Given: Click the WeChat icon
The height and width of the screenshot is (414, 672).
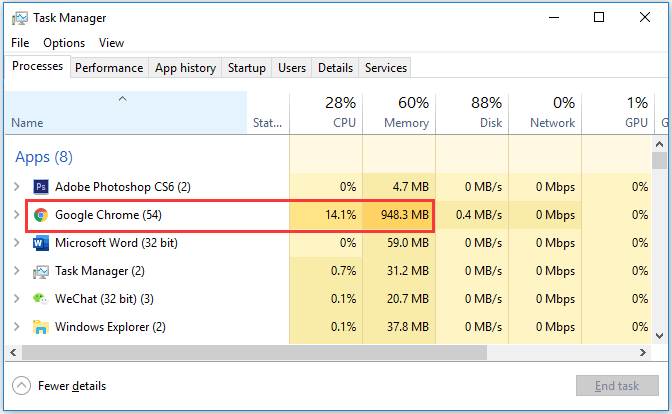Looking at the screenshot, I should click(x=41, y=299).
